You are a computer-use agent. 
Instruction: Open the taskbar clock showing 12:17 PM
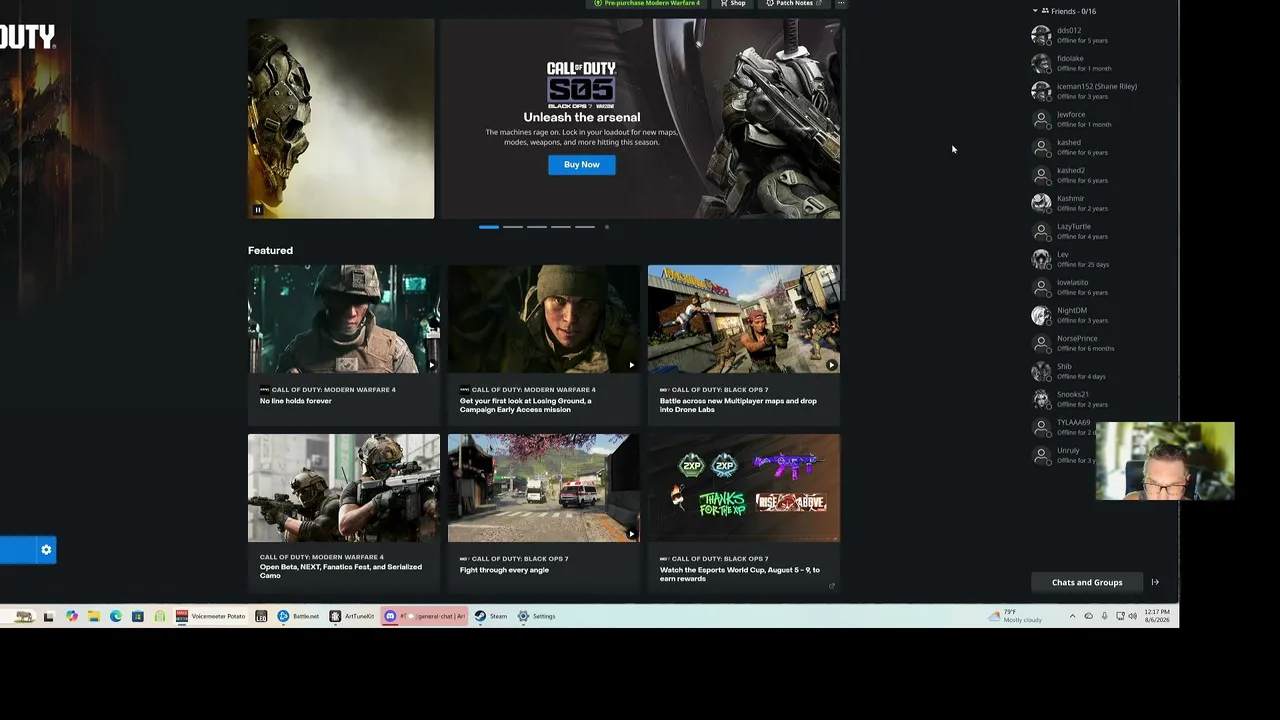coord(1157,616)
